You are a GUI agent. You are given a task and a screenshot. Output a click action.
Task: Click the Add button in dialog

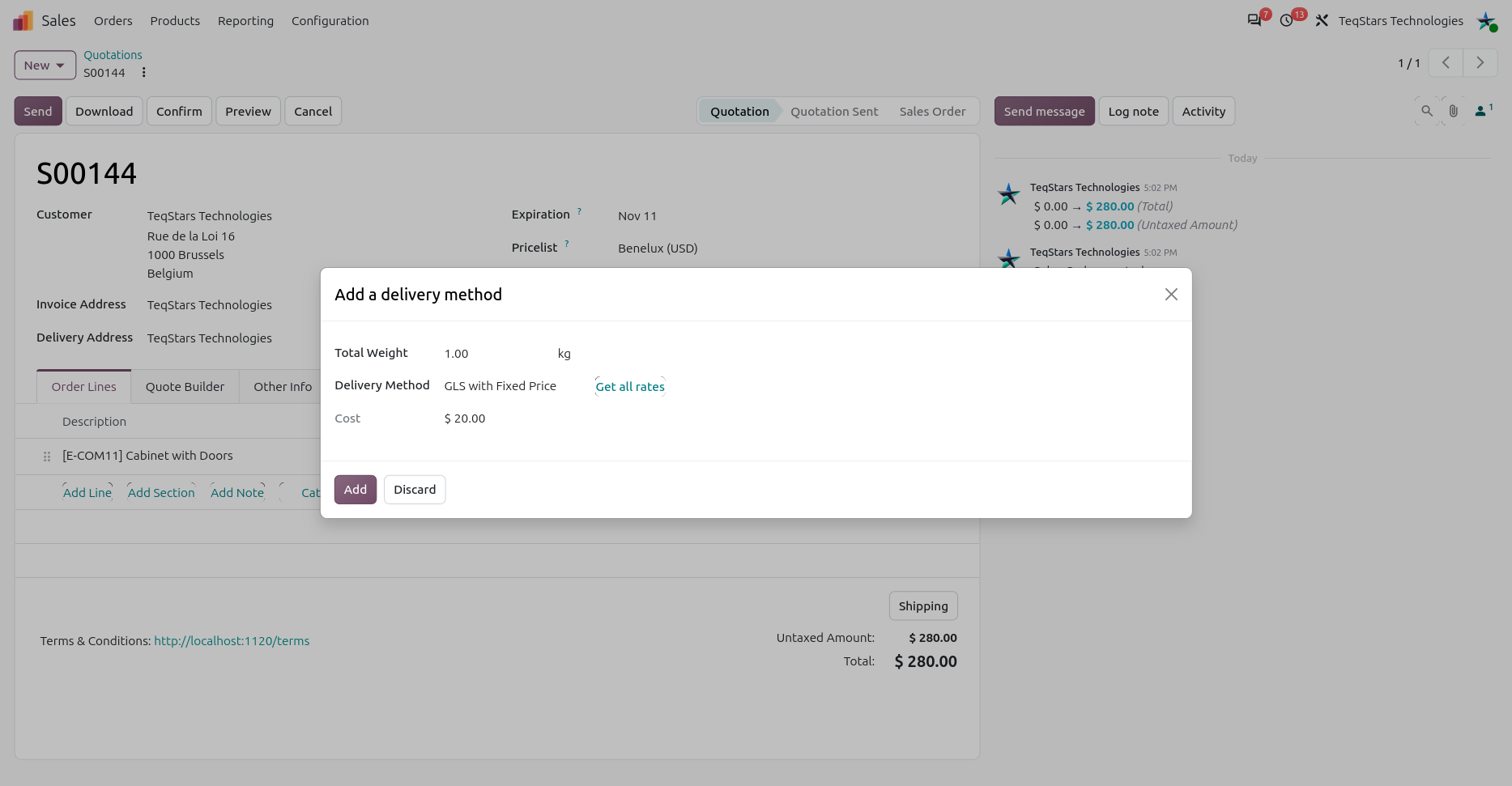pyautogui.click(x=356, y=490)
